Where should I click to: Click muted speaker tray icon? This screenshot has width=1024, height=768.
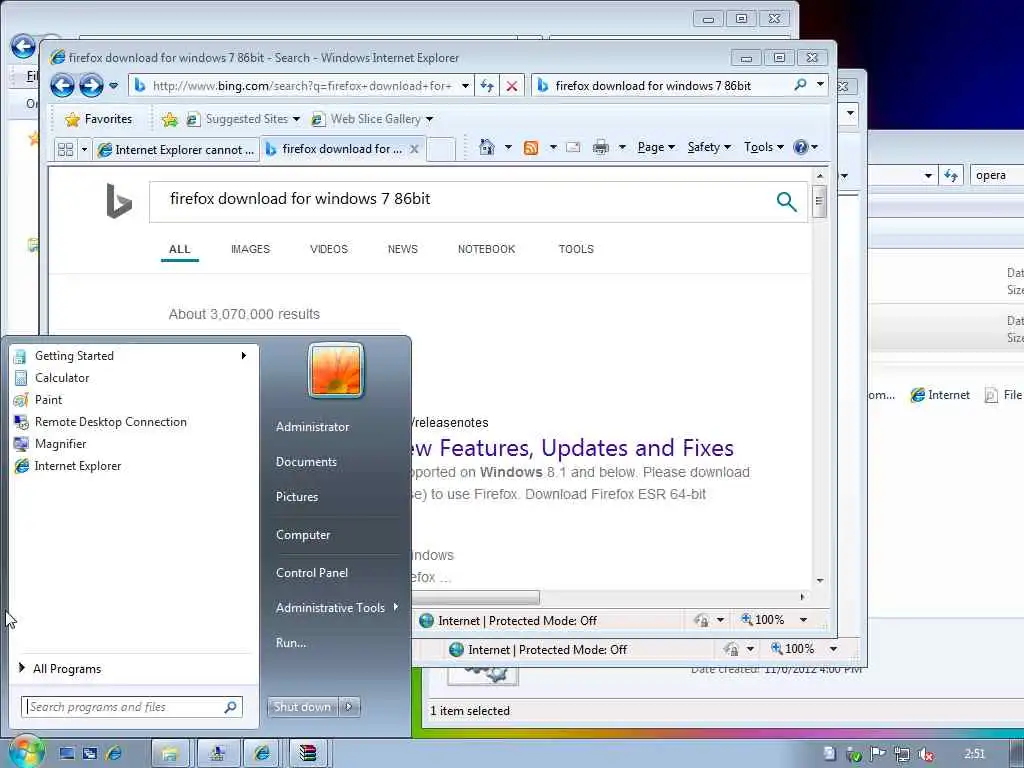[925, 754]
